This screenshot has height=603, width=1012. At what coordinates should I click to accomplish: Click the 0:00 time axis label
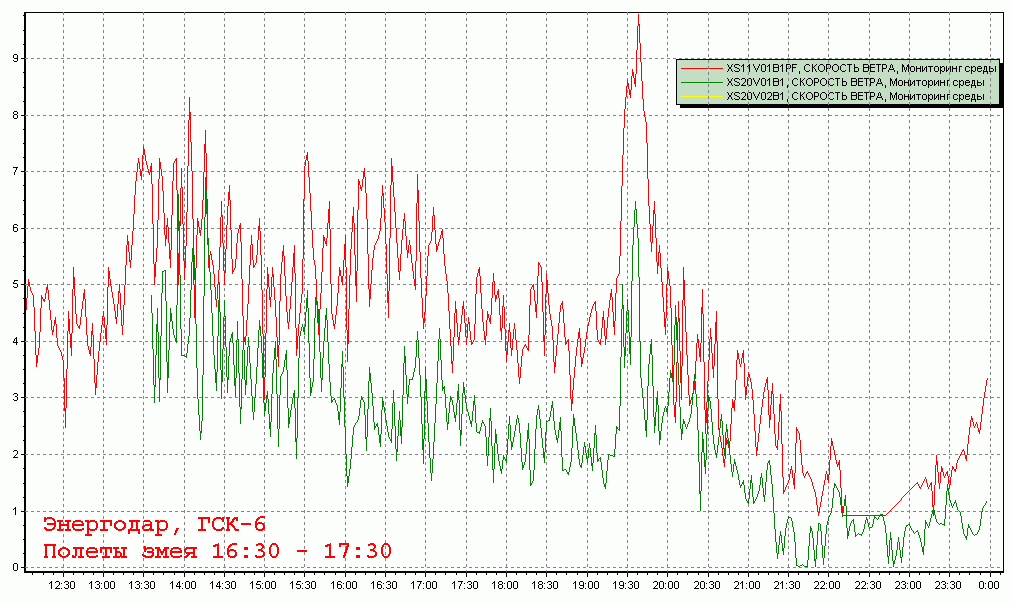pyautogui.click(x=987, y=585)
